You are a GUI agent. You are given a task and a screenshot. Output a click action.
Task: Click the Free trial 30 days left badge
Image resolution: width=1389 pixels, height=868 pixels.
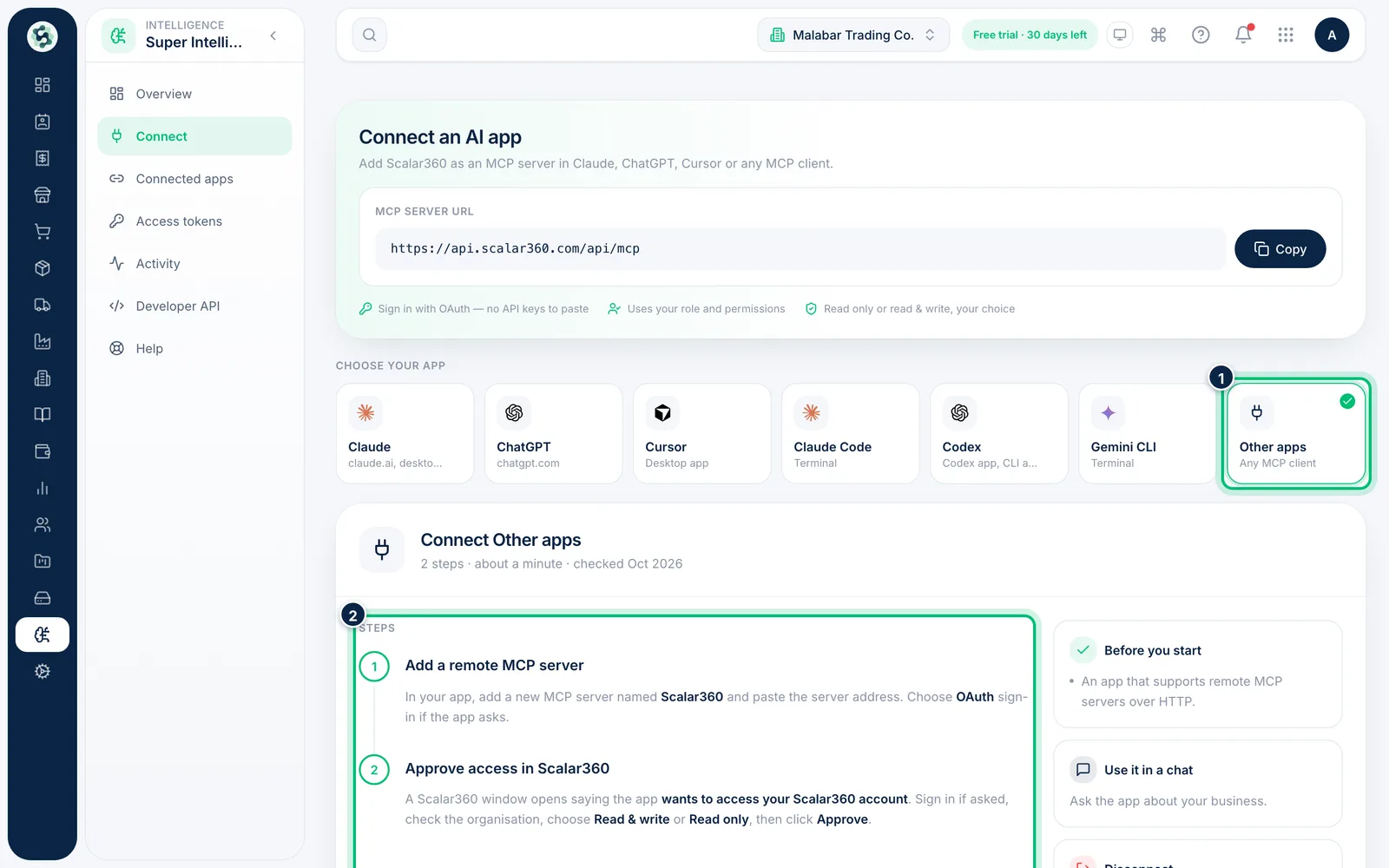pyautogui.click(x=1030, y=35)
